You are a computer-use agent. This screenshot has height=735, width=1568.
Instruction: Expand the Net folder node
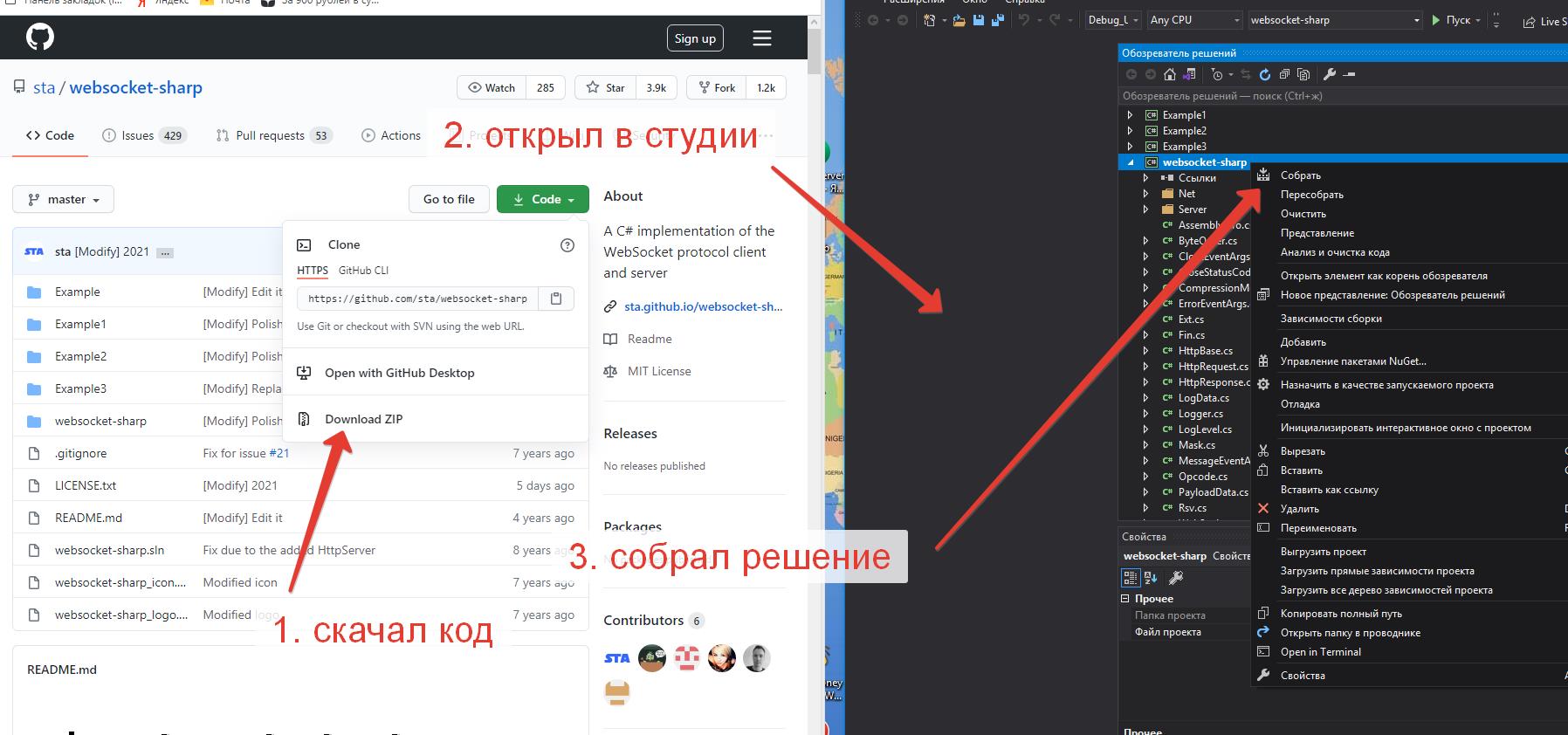[x=1145, y=194]
